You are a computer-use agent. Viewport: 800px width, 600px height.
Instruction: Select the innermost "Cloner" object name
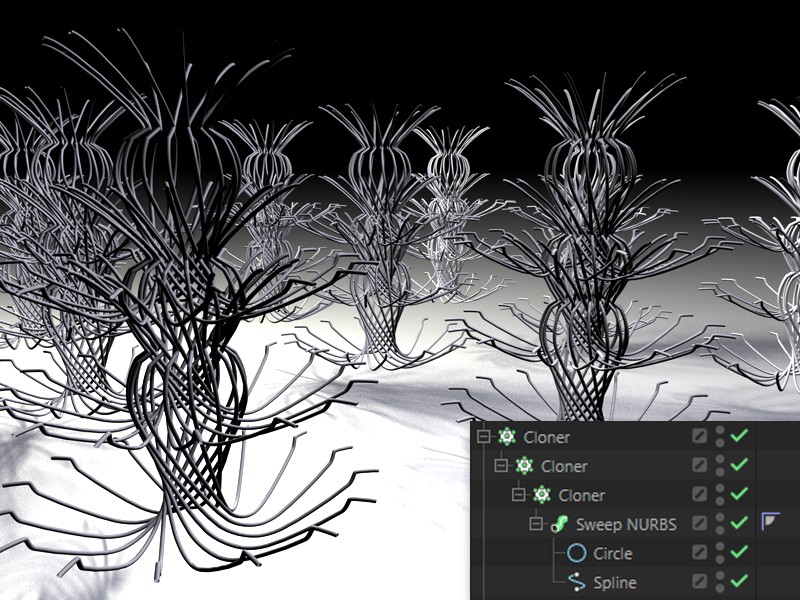pyautogui.click(x=582, y=495)
